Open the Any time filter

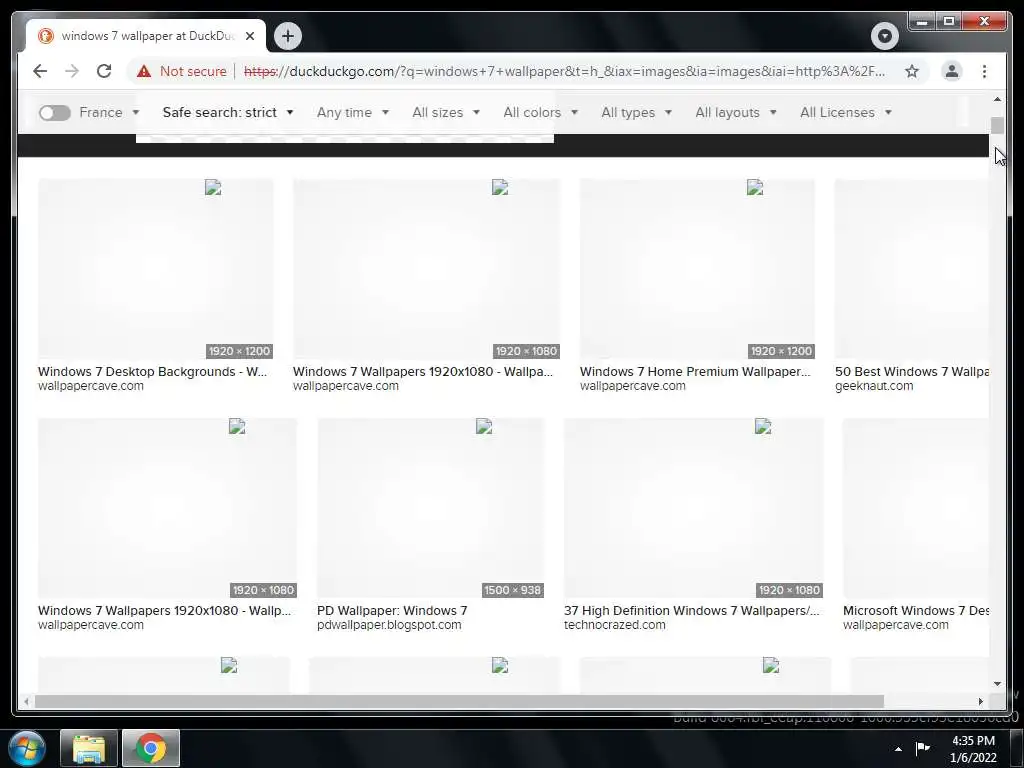353,112
